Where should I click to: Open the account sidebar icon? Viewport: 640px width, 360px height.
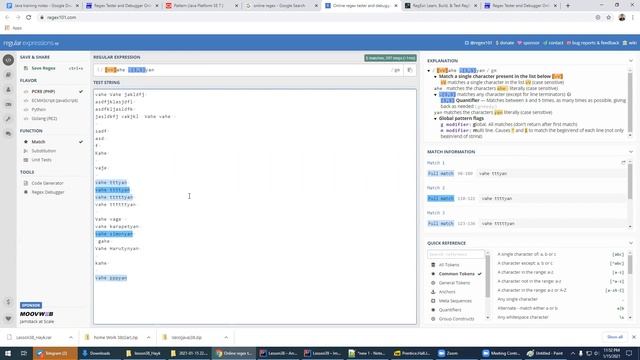[x=8, y=90]
